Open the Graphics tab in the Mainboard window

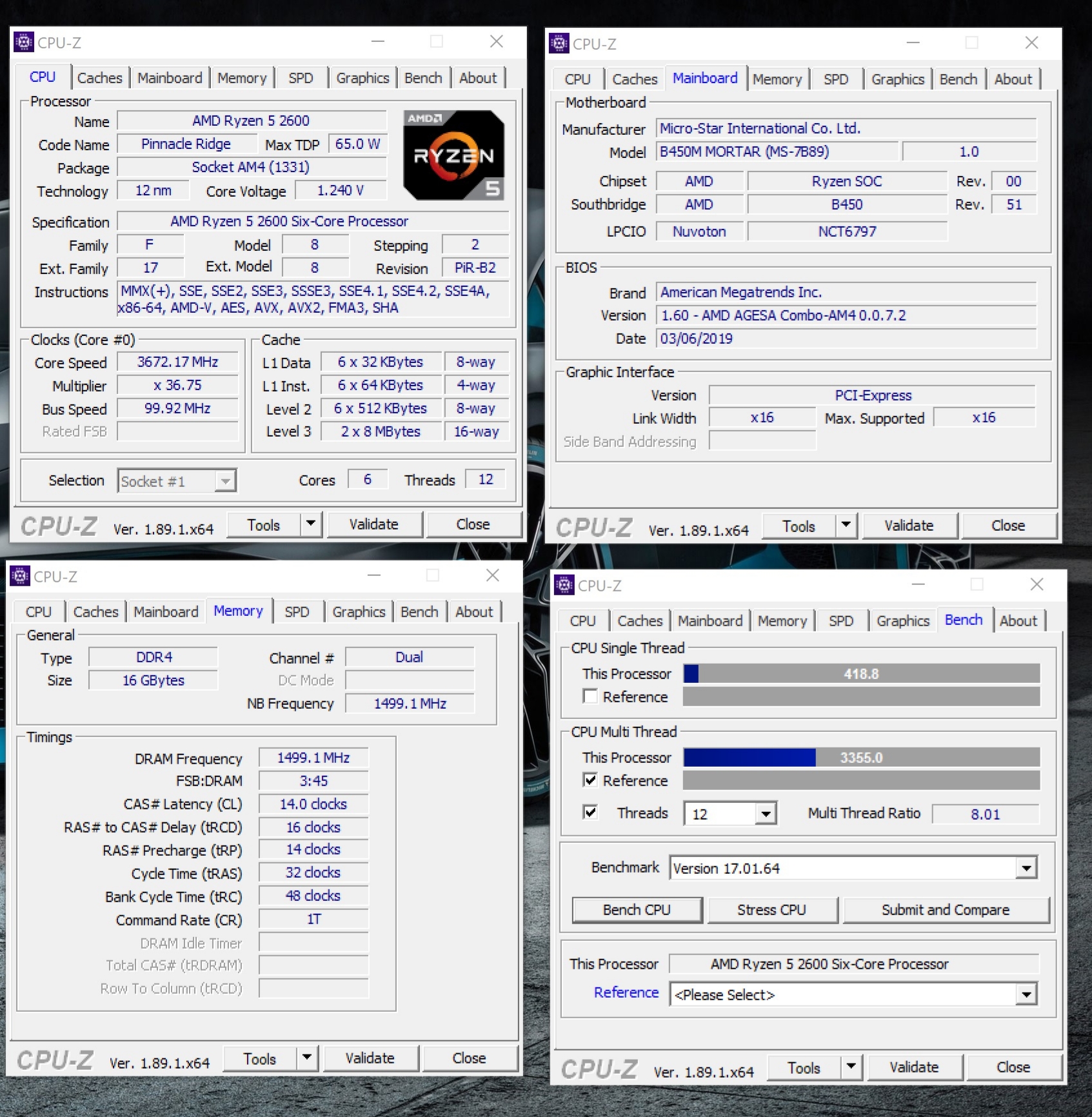coord(898,79)
